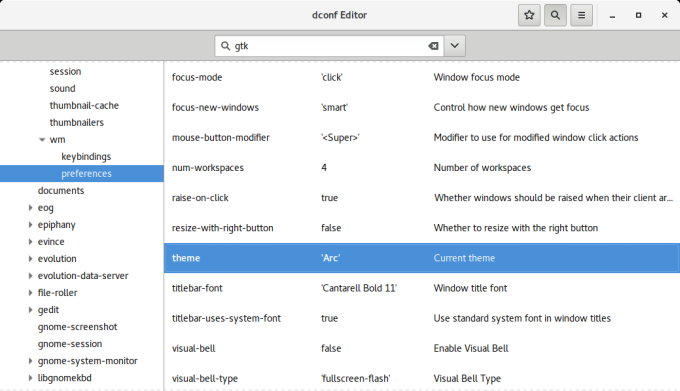
Task: Click the bookmarks star icon
Action: click(529, 15)
